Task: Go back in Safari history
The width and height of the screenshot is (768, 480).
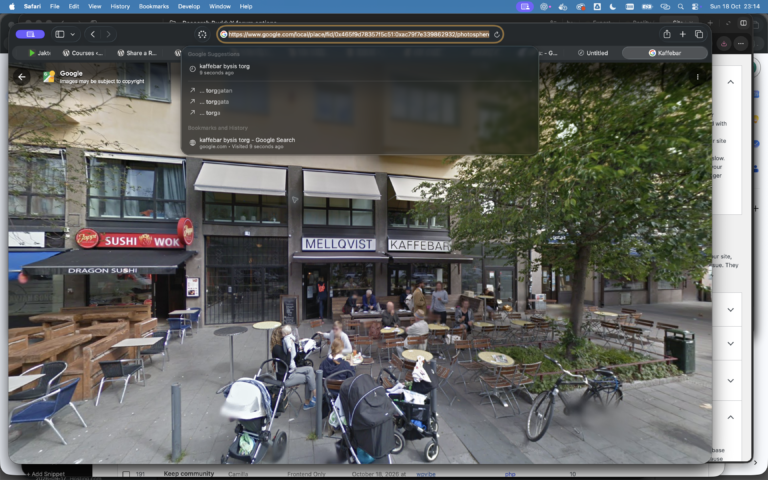Action: coord(93,34)
